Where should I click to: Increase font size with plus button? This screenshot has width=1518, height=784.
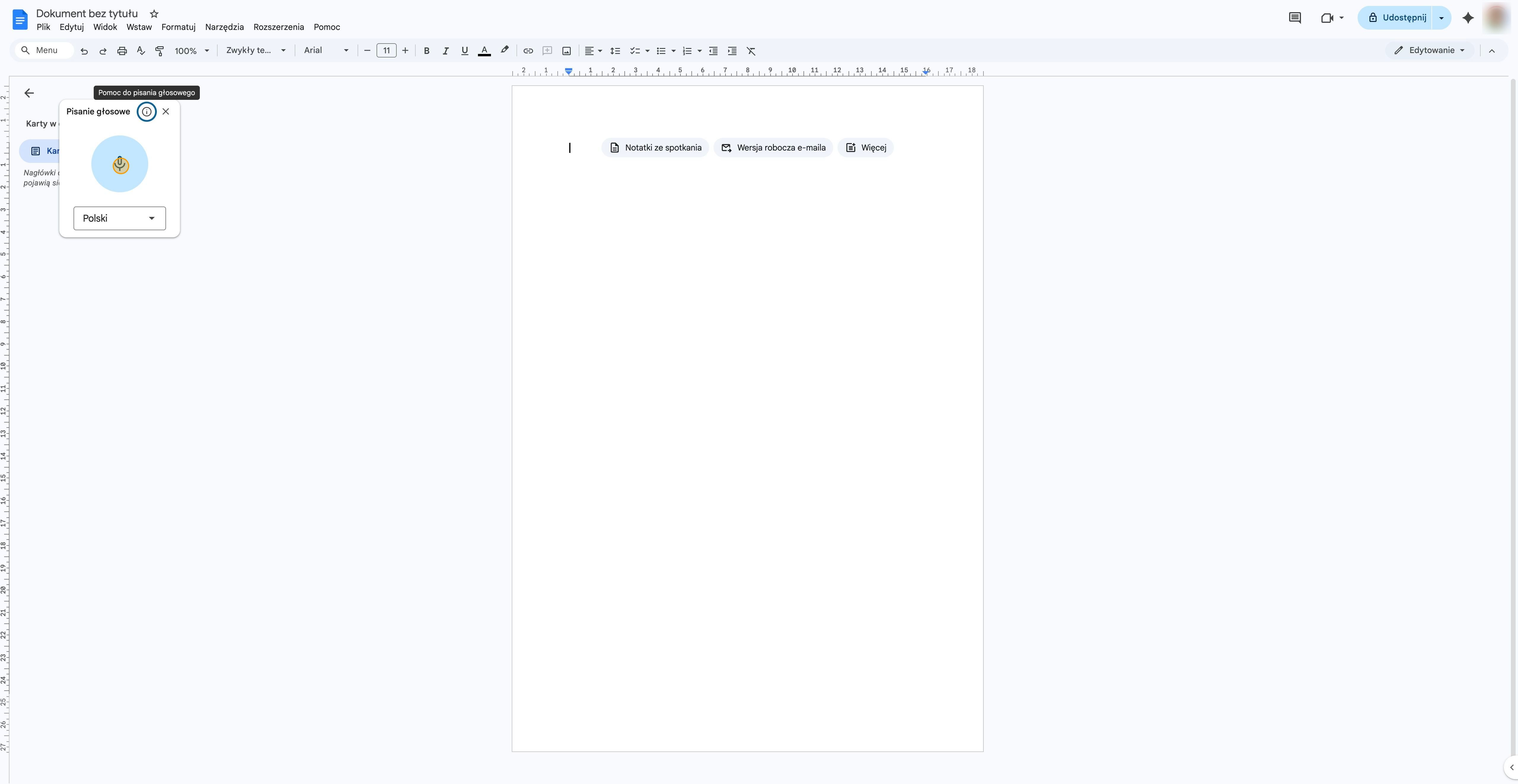pos(405,51)
